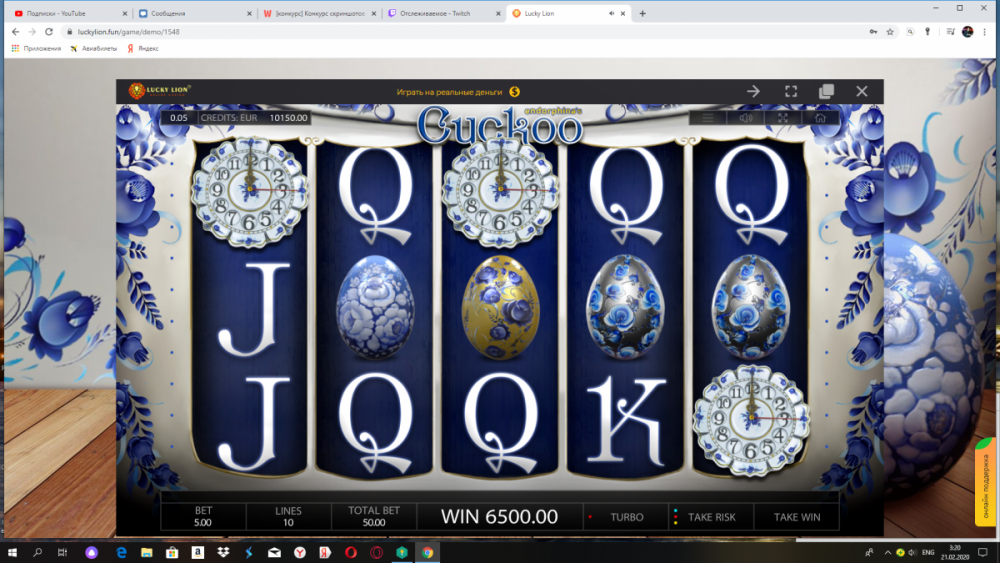Toggle TURBO mode
Viewport: 1000px width, 563px height.
pyautogui.click(x=626, y=517)
